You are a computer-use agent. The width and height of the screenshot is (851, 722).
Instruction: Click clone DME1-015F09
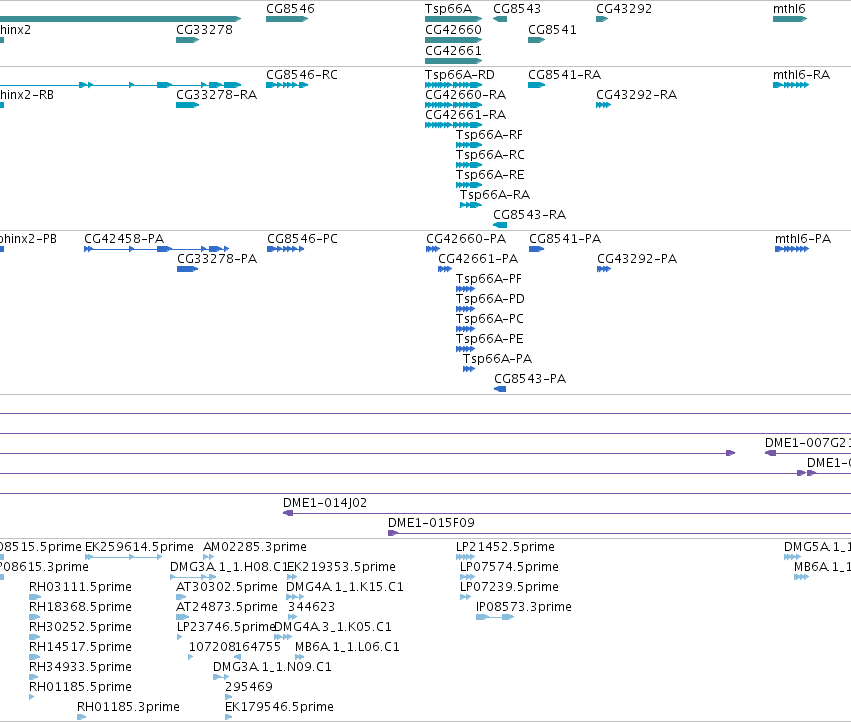(x=431, y=523)
